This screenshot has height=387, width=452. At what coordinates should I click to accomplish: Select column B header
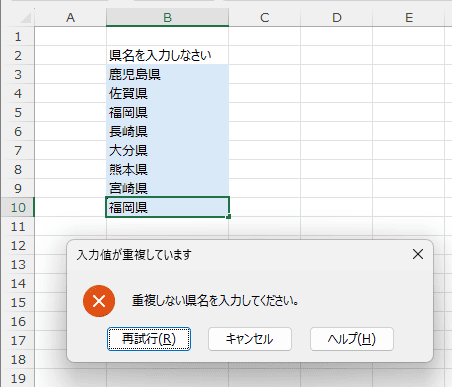[167, 17]
